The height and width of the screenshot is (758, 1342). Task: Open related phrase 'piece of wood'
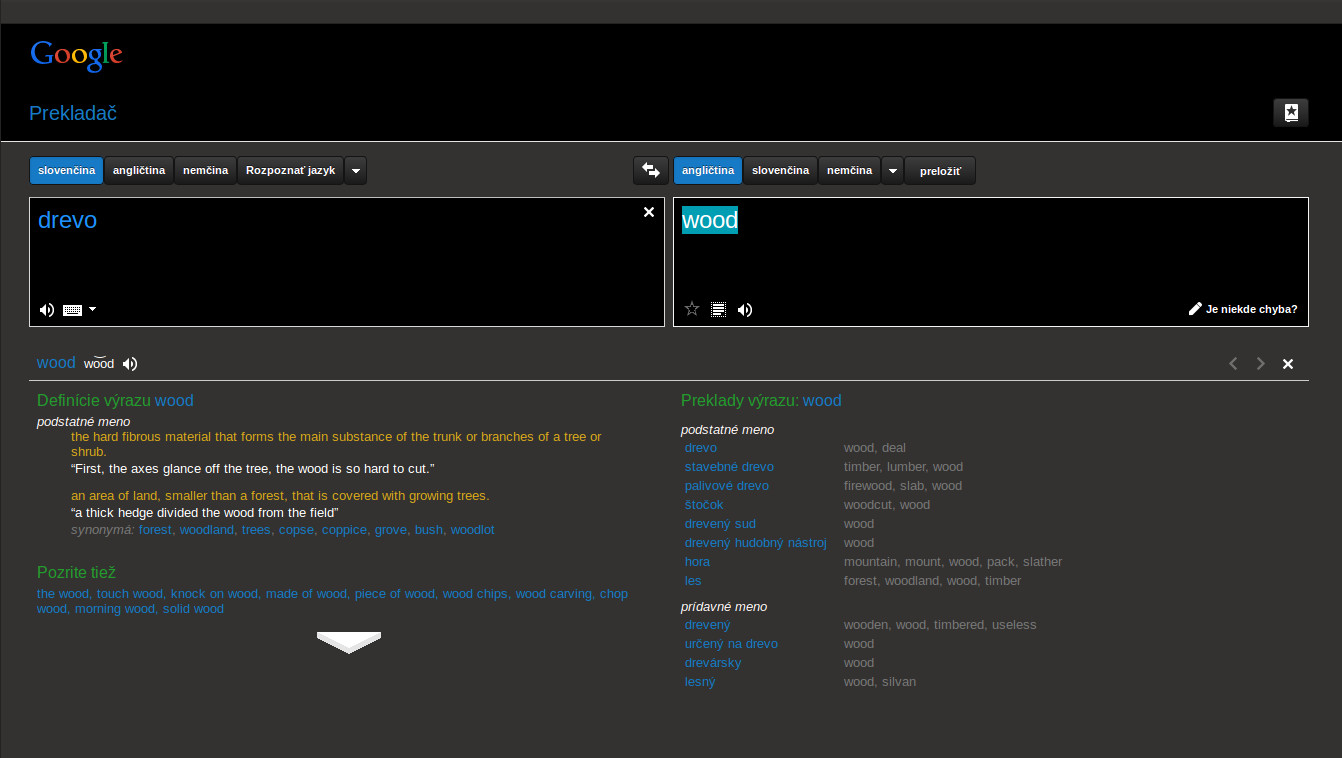(x=395, y=594)
